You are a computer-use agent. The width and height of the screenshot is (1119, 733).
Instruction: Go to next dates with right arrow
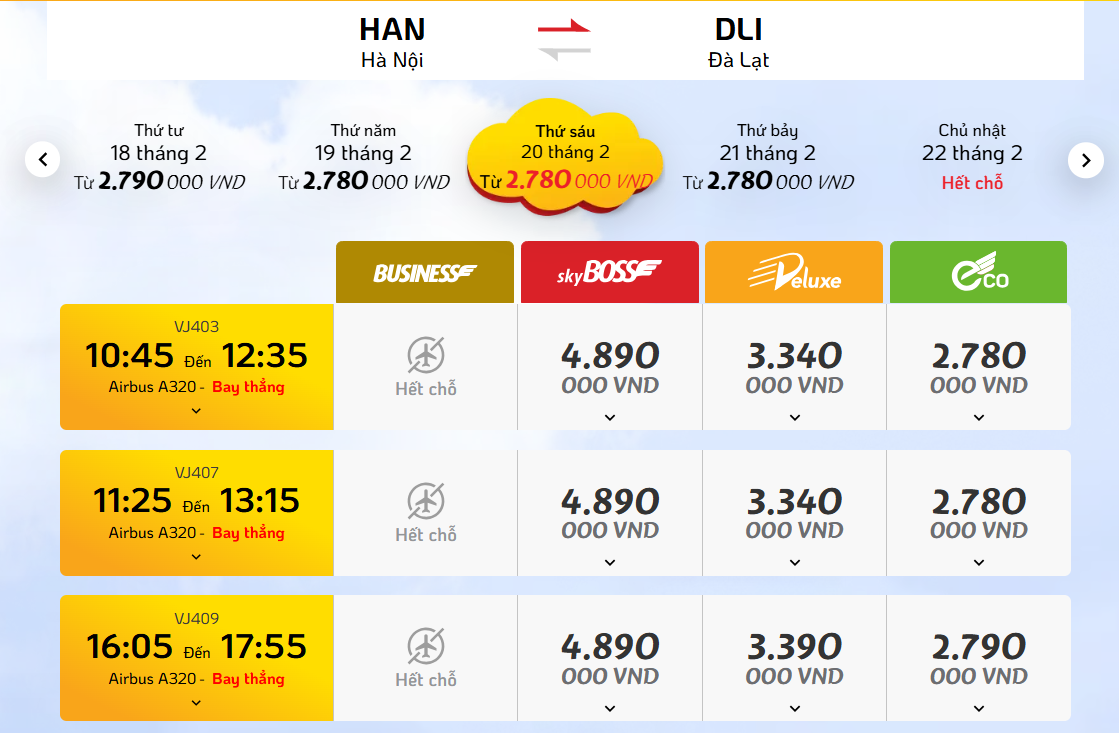(x=1085, y=160)
